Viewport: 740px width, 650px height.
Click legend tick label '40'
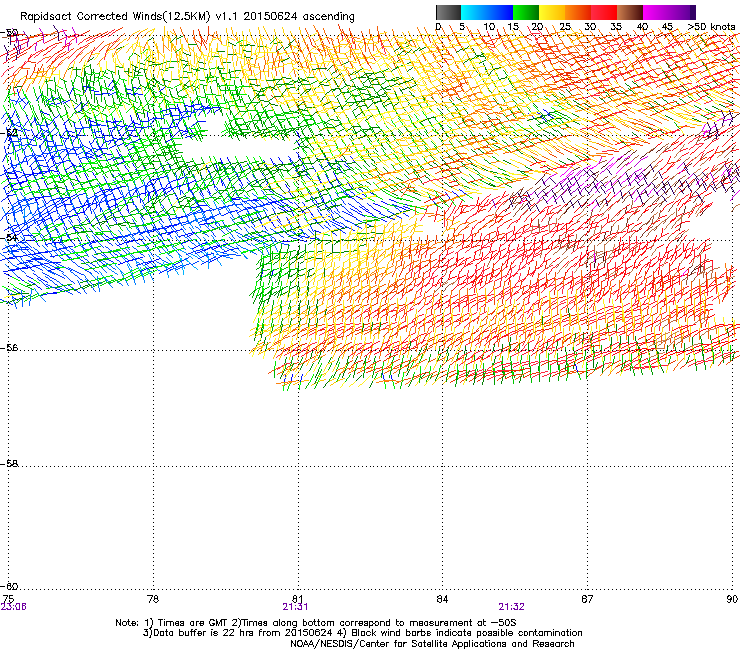642,27
